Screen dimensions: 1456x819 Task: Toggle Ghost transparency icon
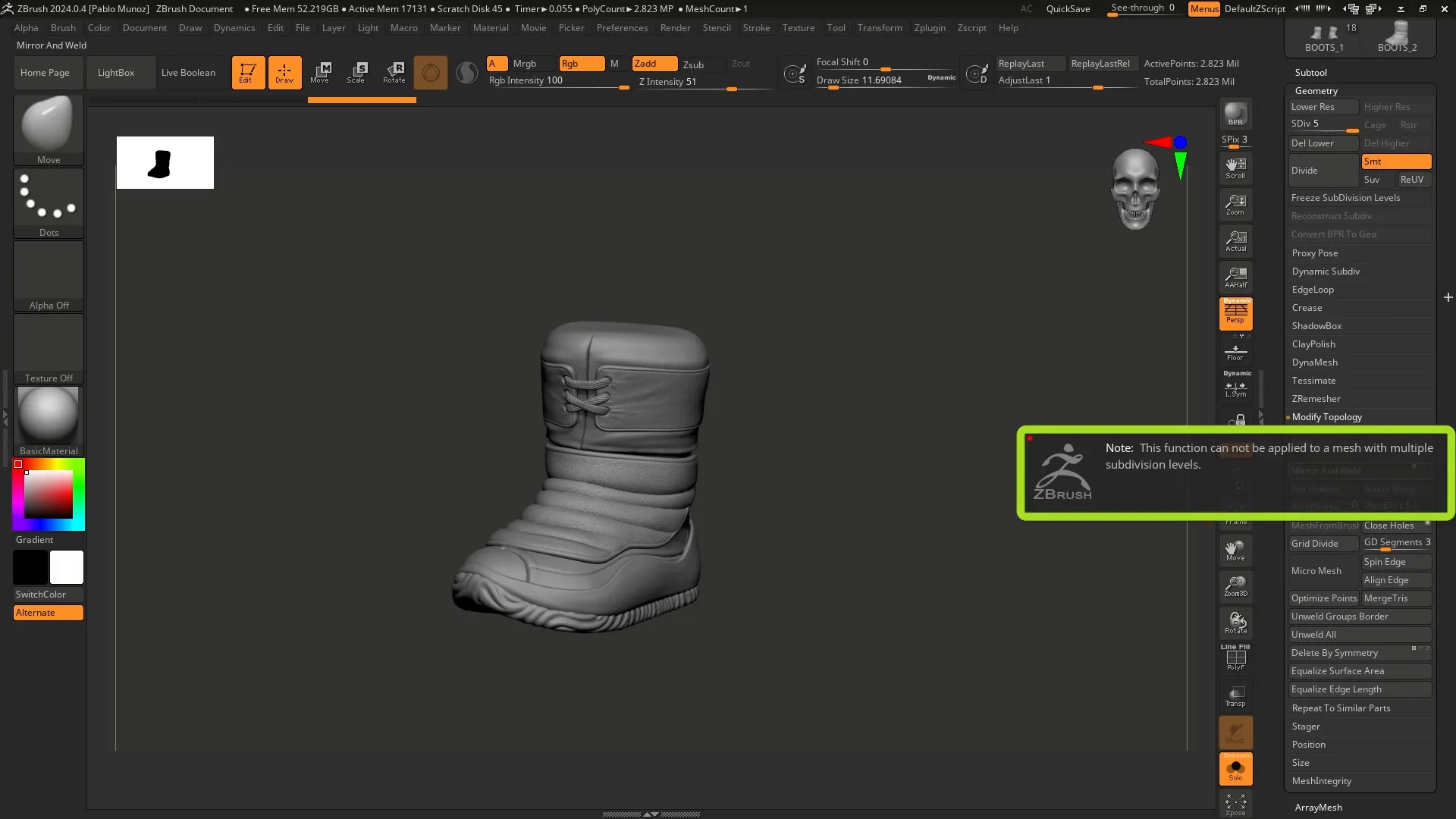[x=1235, y=733]
